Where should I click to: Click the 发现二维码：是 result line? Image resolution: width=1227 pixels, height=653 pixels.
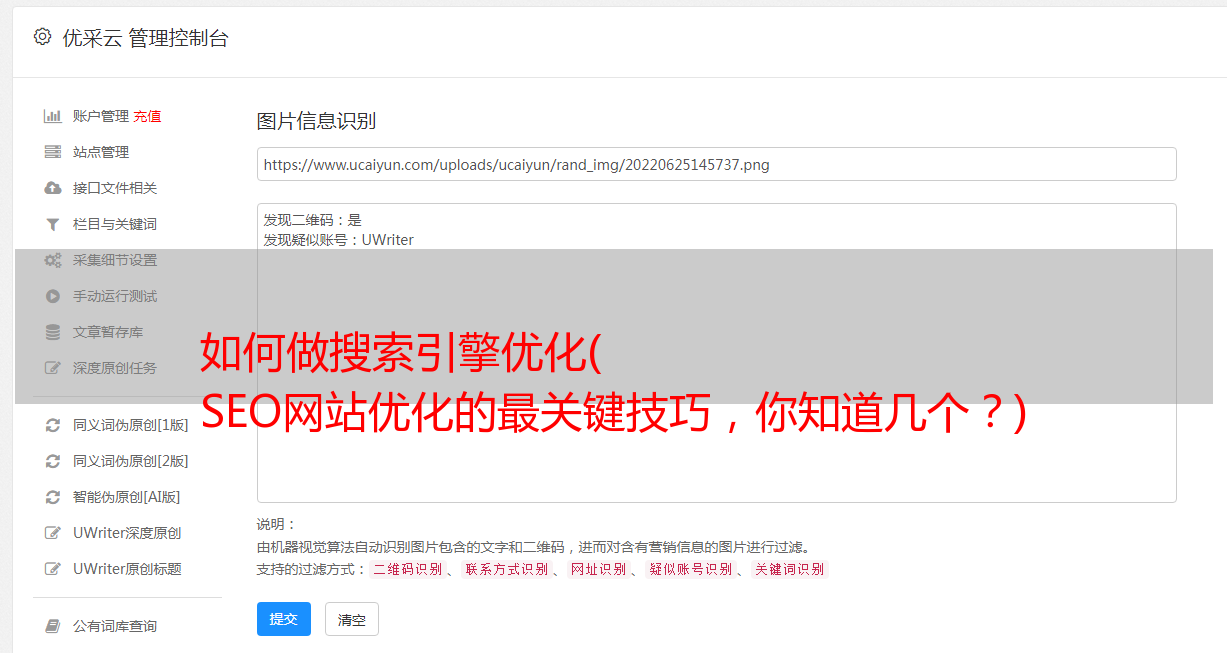click(x=313, y=220)
